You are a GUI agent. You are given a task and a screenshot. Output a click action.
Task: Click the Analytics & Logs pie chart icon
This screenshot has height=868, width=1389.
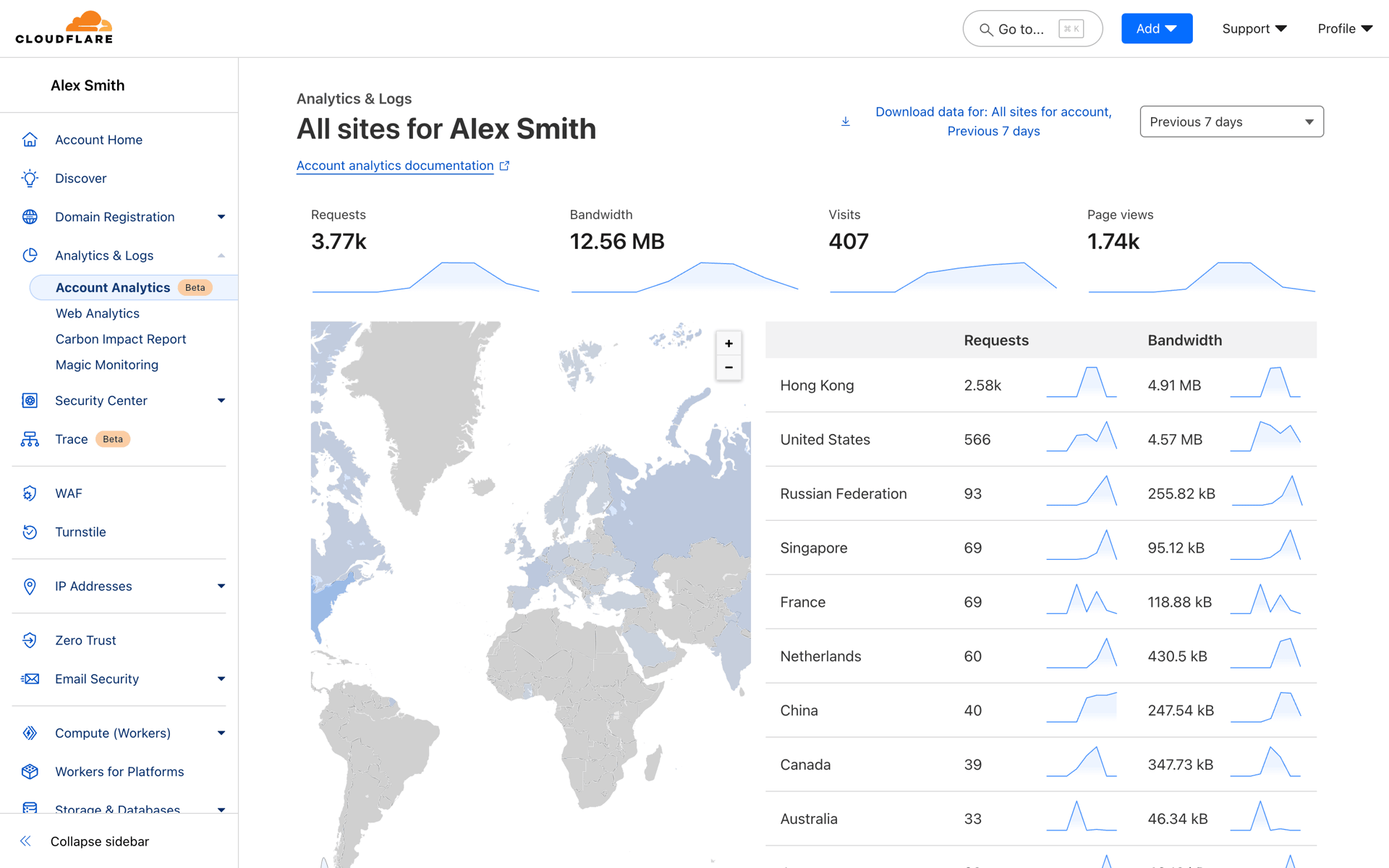click(30, 255)
